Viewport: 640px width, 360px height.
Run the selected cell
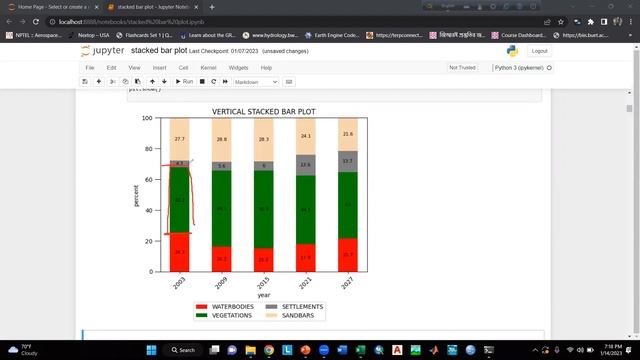[x=184, y=82]
